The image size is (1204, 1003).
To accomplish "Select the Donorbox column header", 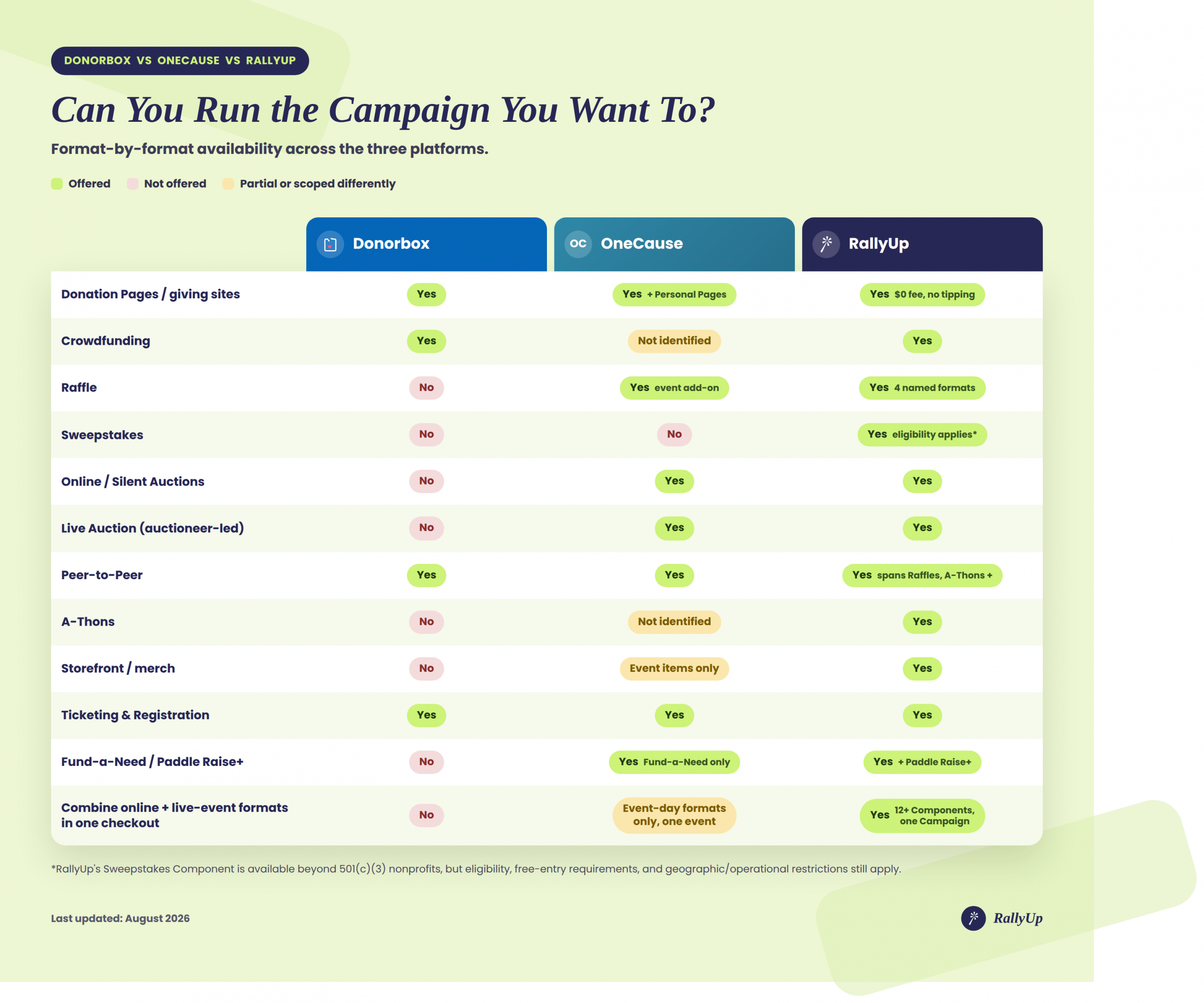I will click(427, 244).
